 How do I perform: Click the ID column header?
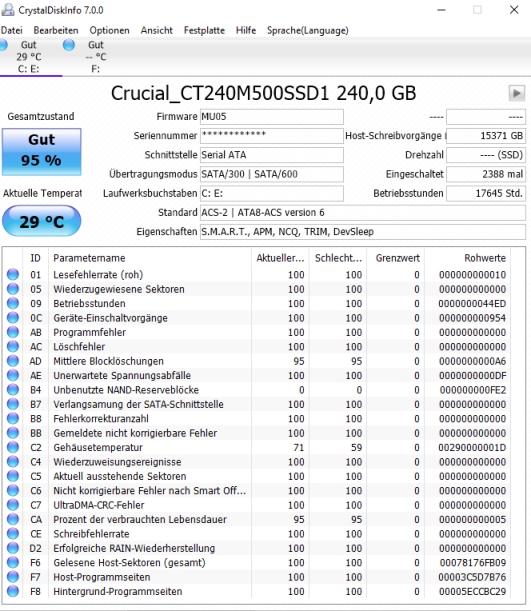click(x=35, y=258)
